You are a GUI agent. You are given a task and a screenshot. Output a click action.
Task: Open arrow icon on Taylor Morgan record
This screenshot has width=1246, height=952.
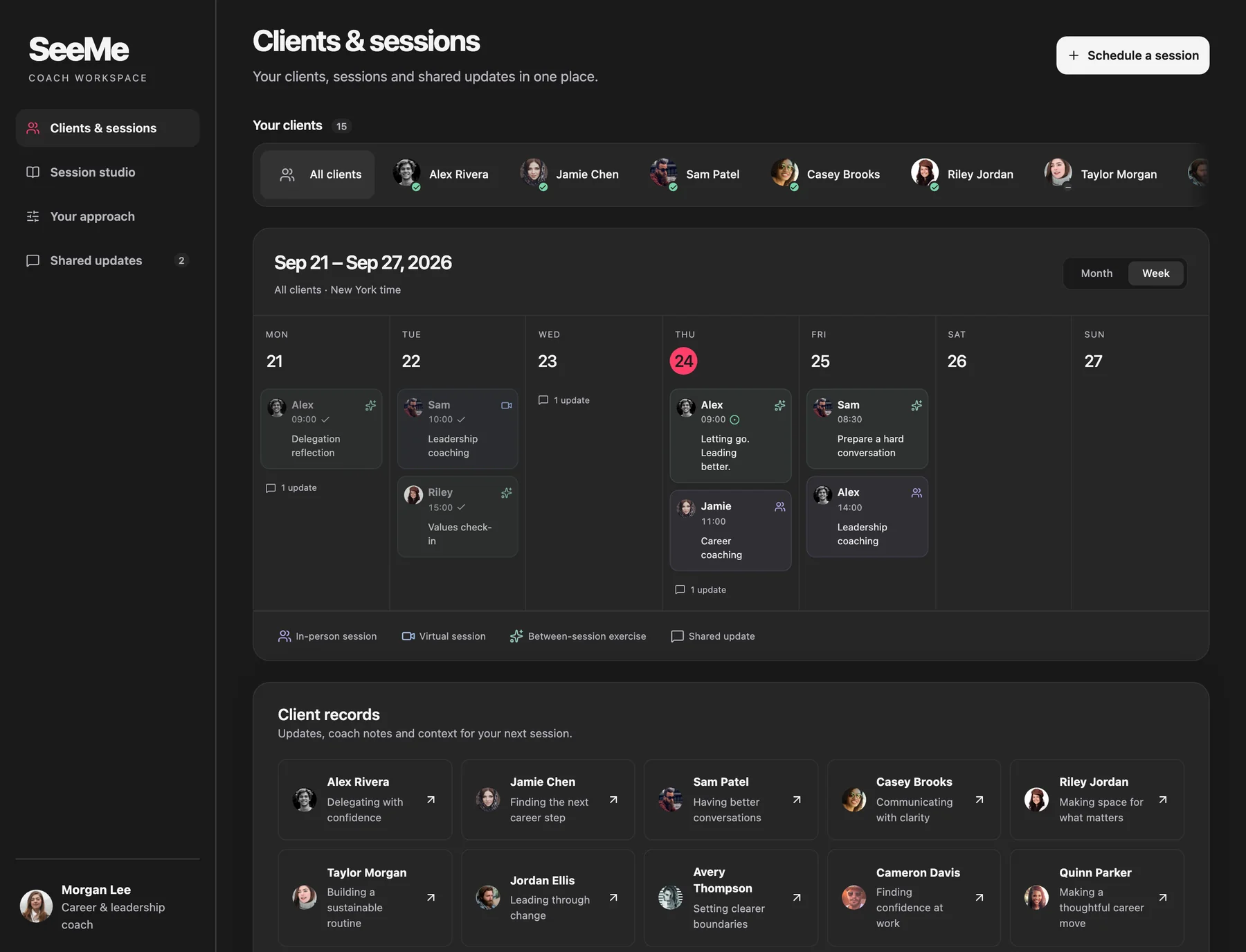tap(431, 897)
